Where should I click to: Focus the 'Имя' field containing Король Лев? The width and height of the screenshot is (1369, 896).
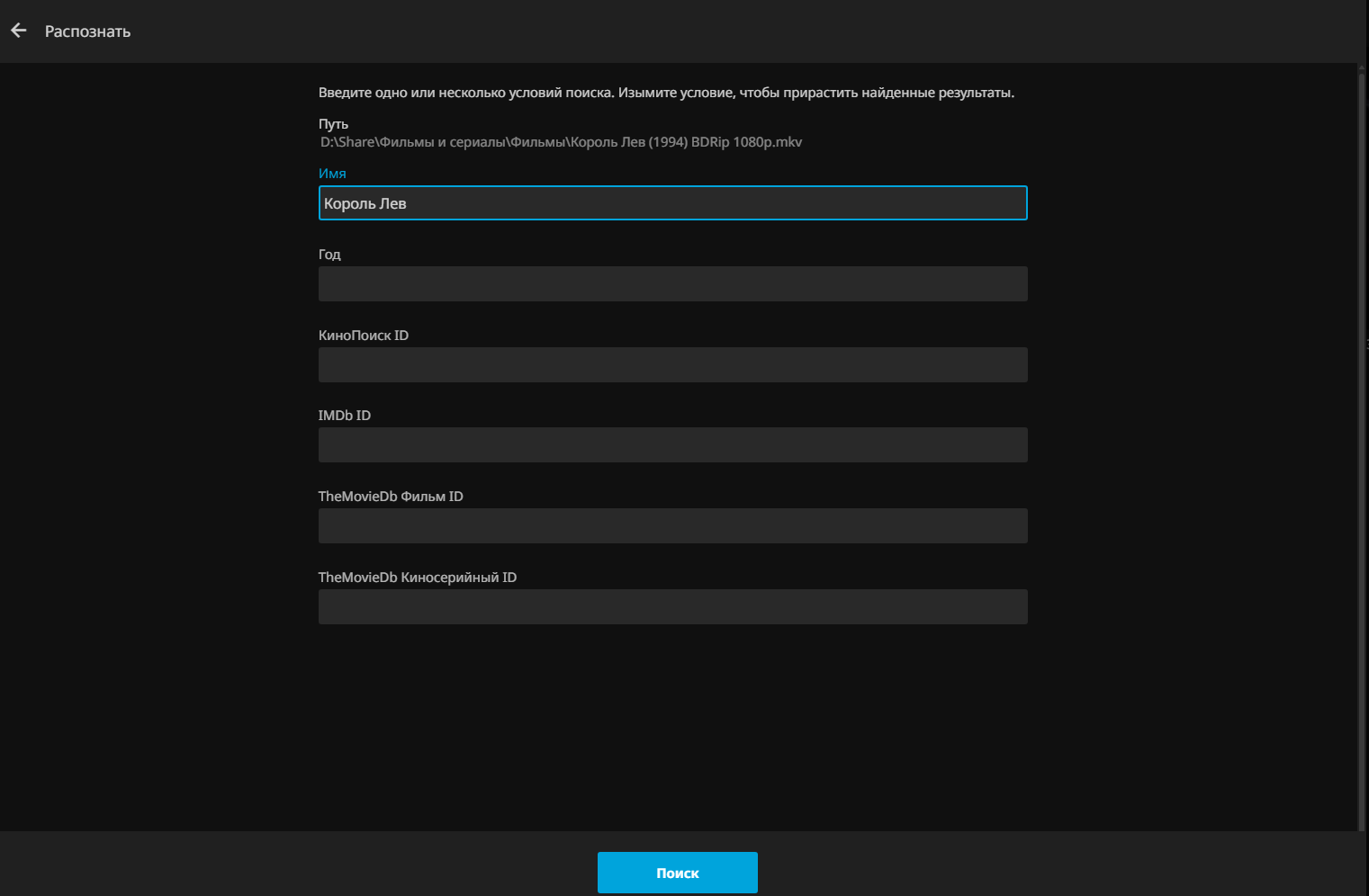(672, 203)
